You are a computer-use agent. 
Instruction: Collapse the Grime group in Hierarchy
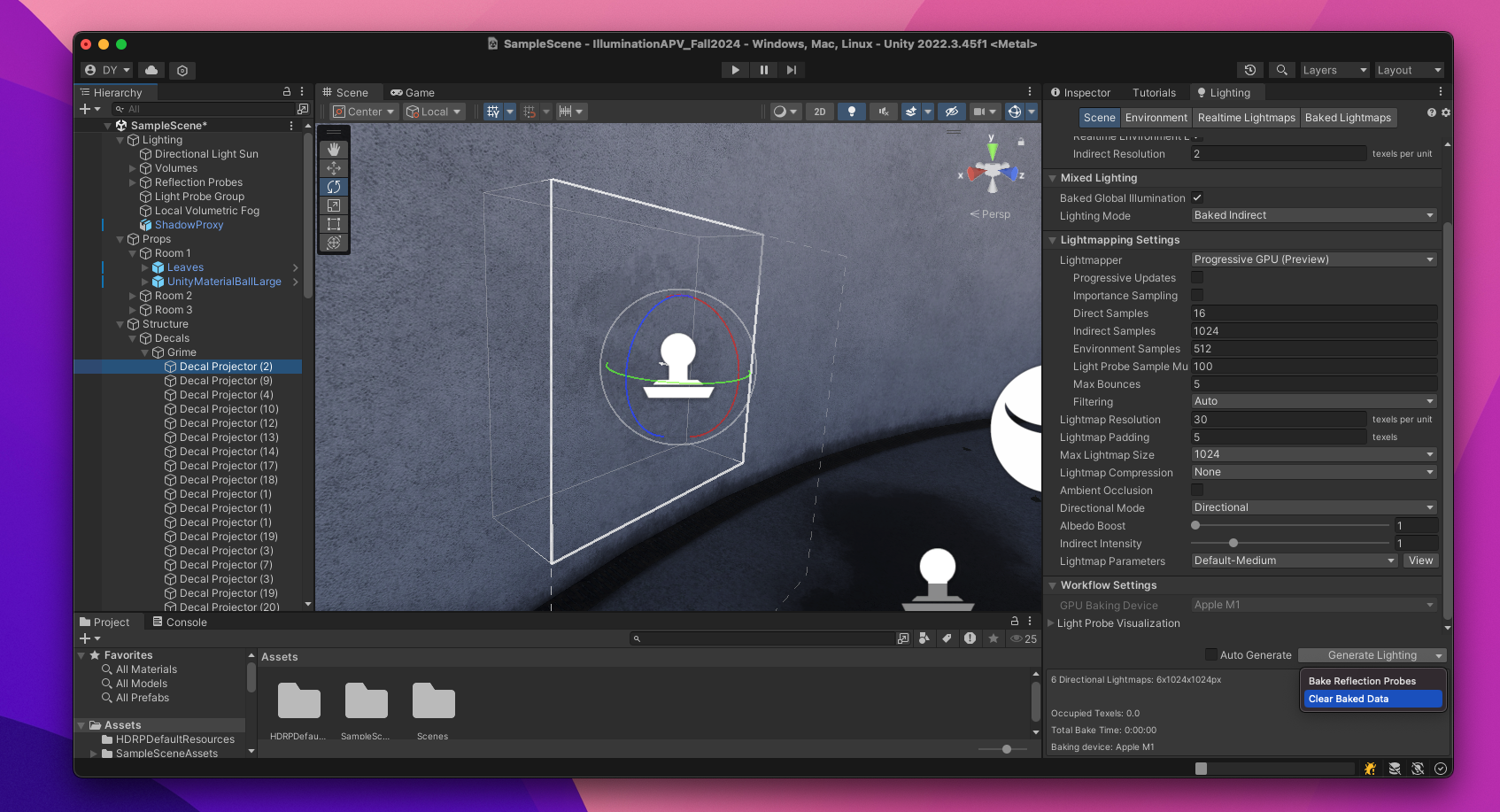click(x=145, y=352)
